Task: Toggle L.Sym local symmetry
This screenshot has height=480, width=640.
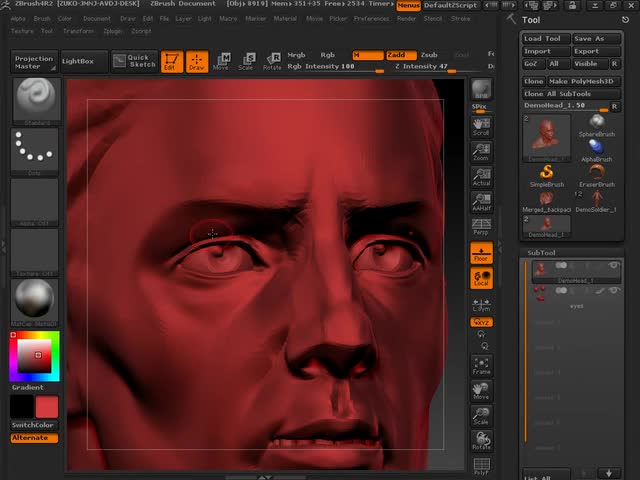Action: click(x=482, y=304)
